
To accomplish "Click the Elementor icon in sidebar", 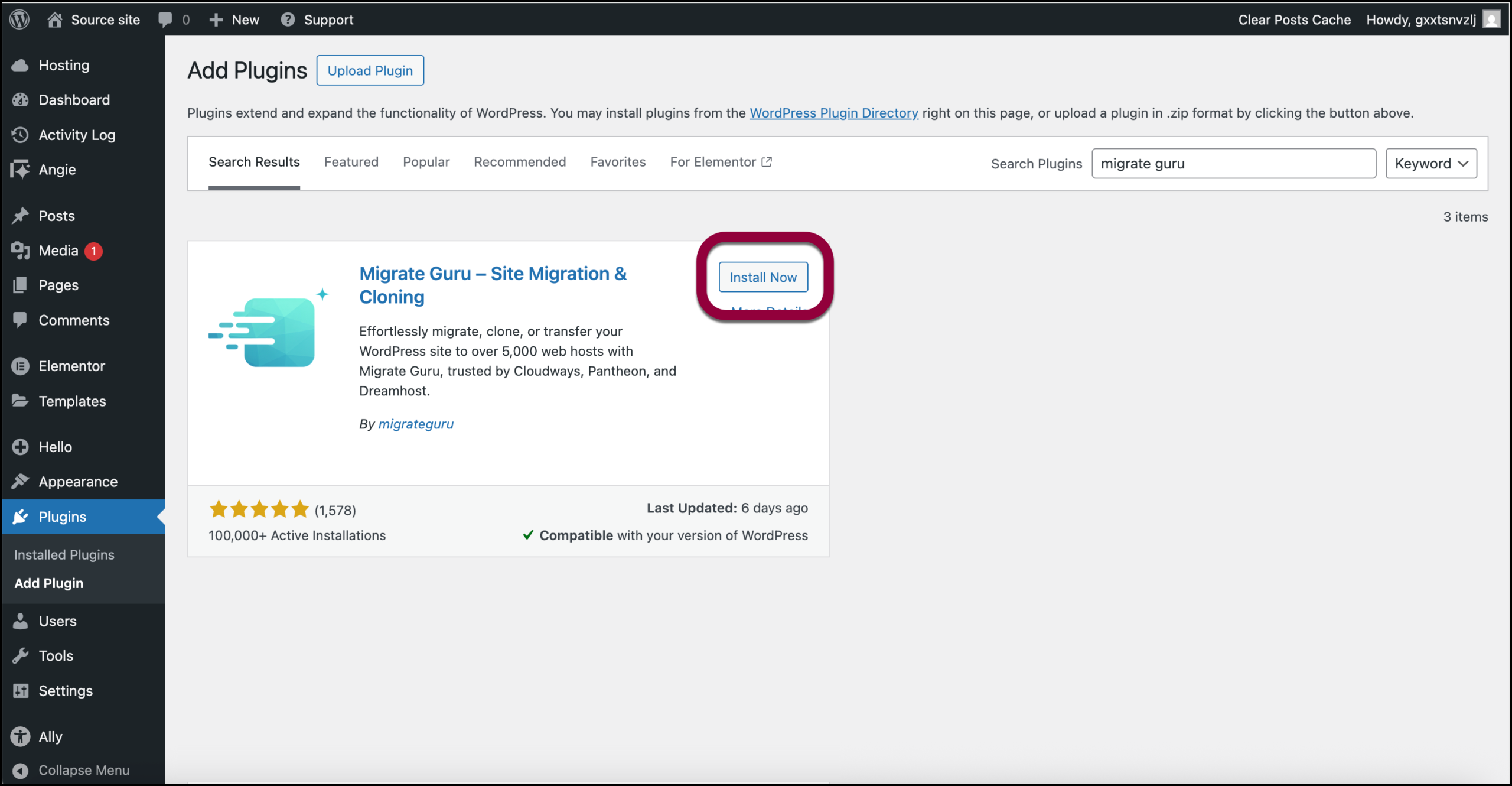I will click(x=20, y=366).
